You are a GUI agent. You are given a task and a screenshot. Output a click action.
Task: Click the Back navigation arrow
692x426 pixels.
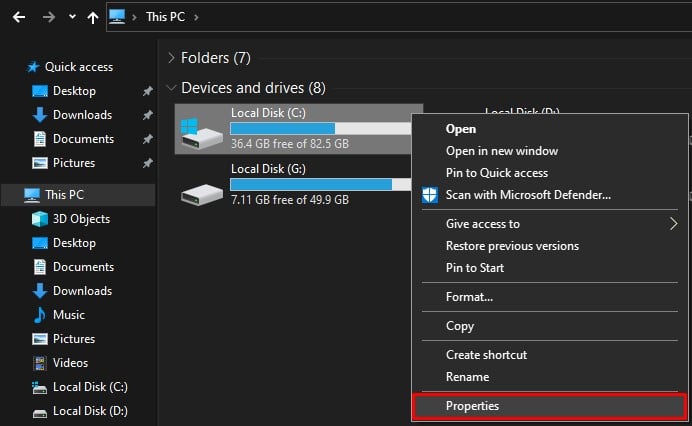click(x=18, y=17)
